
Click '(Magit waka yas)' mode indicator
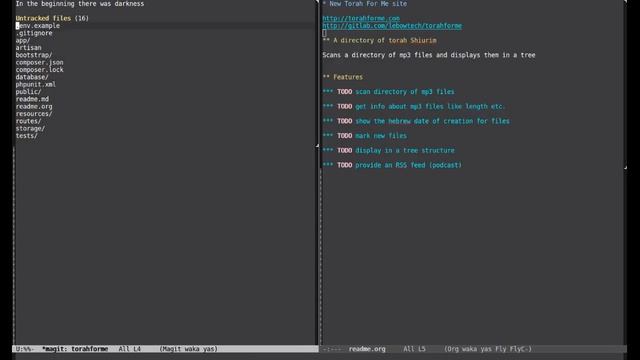click(188, 349)
